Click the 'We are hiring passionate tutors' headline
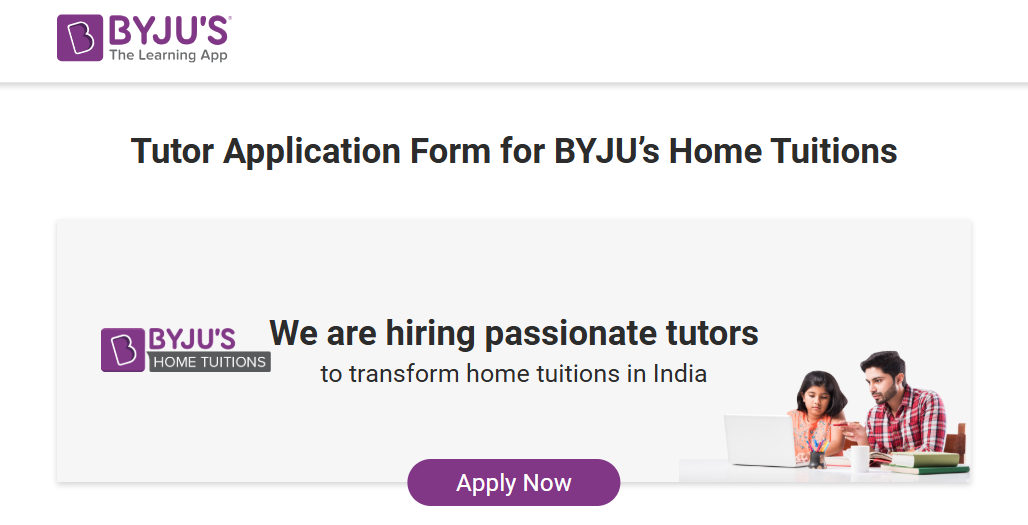 point(514,333)
